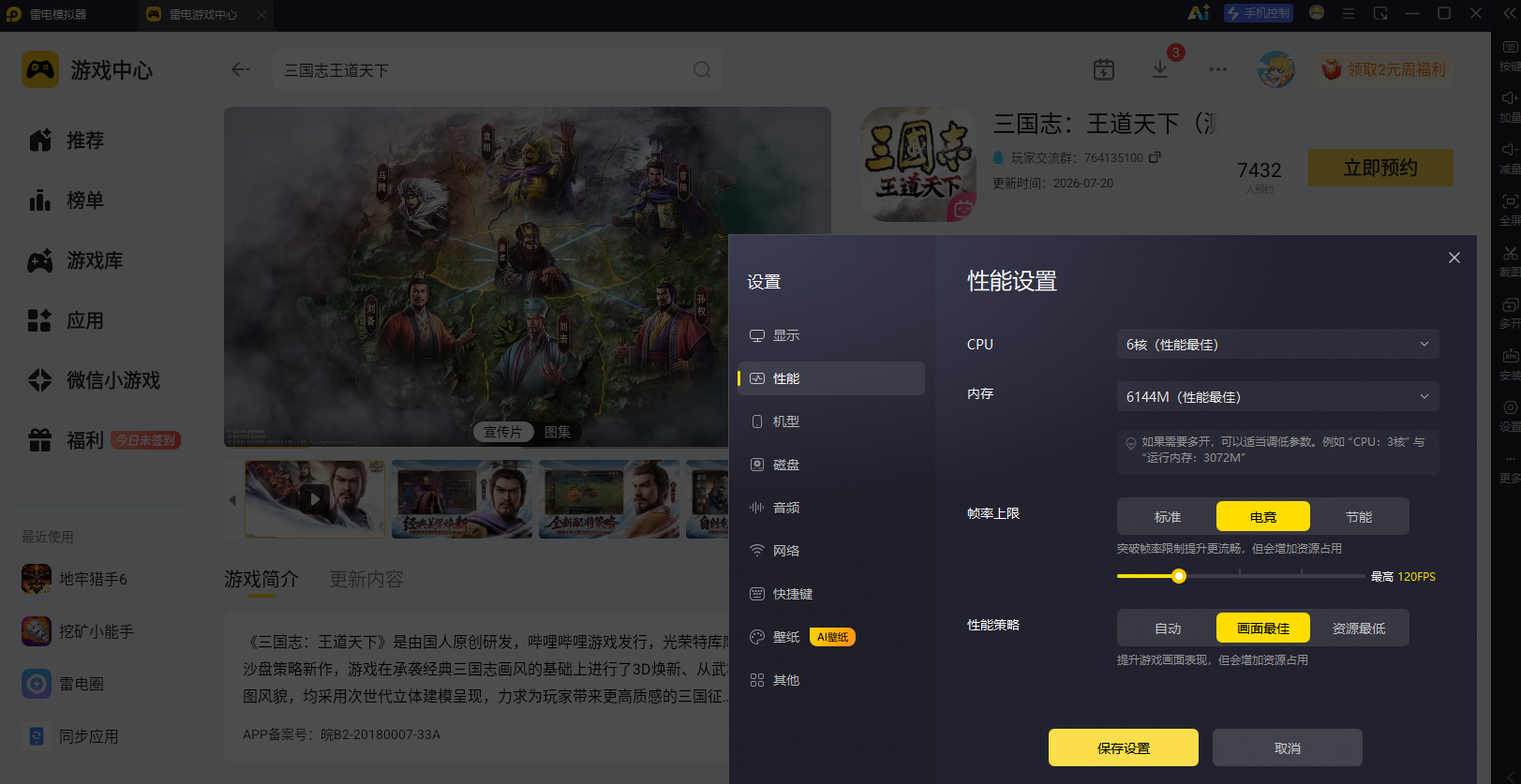Image resolution: width=1521 pixels, height=784 pixels.
Task: Open the 音频 audio settings
Action: point(830,508)
